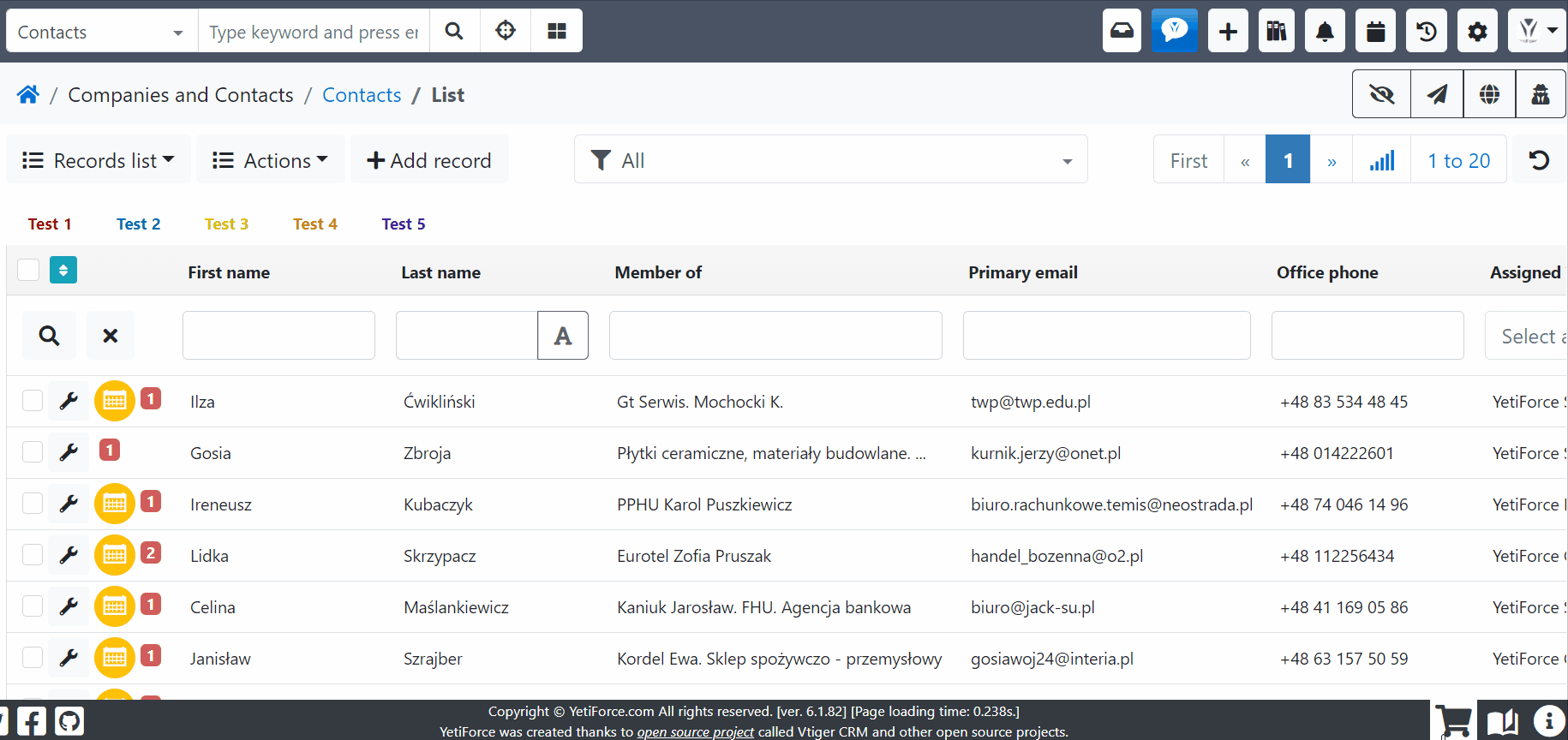Click the globe icon button
Image resolution: width=1568 pixels, height=740 pixels.
click(1489, 94)
